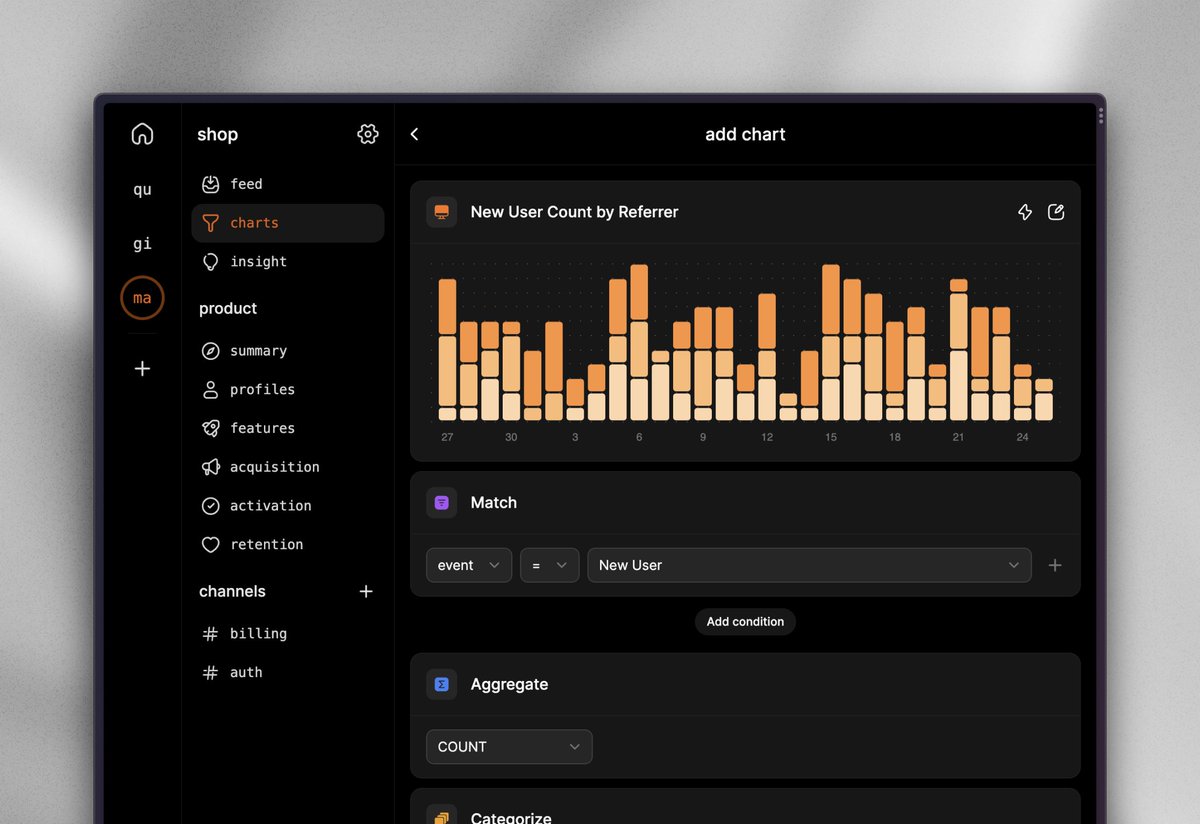1200x824 pixels.
Task: Open the COUNT aggregate dropdown
Action: click(509, 747)
